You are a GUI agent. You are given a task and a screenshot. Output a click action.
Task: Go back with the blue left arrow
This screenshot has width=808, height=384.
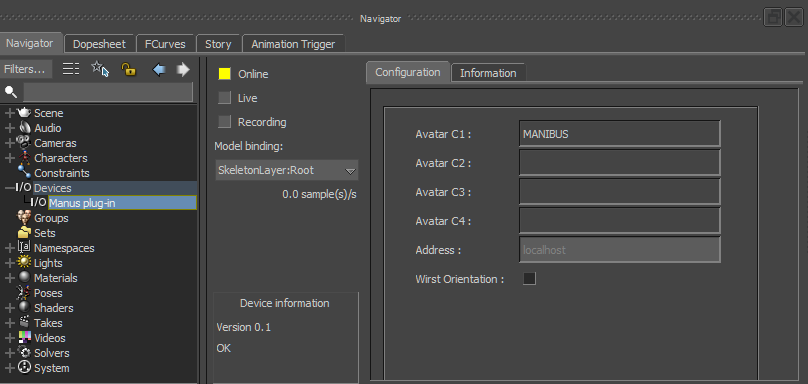(x=159, y=69)
